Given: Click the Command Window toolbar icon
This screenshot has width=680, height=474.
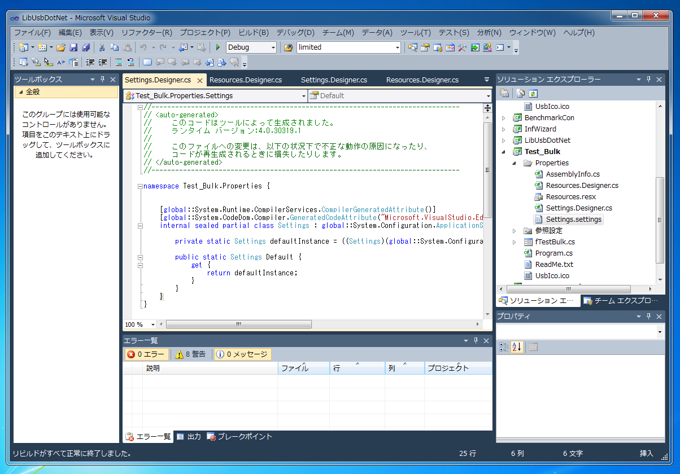Looking at the screenshot, I should tap(500, 47).
